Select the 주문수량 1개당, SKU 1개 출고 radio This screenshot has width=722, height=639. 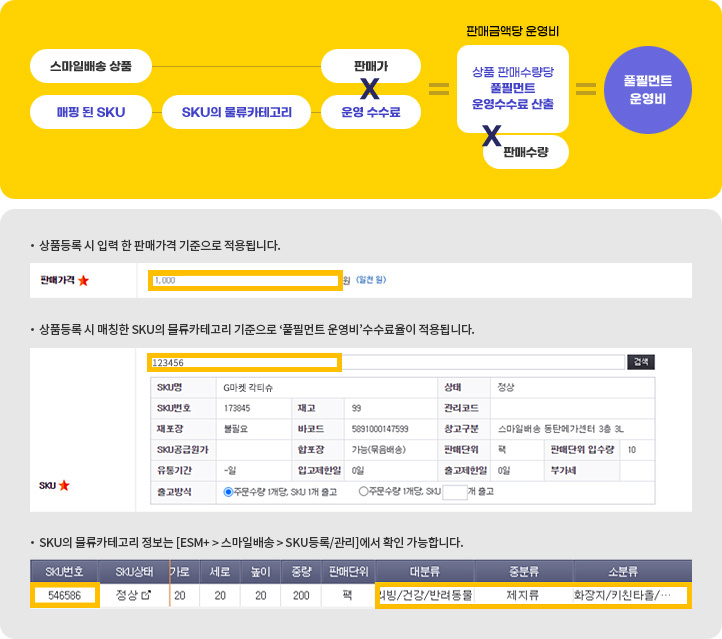click(229, 492)
